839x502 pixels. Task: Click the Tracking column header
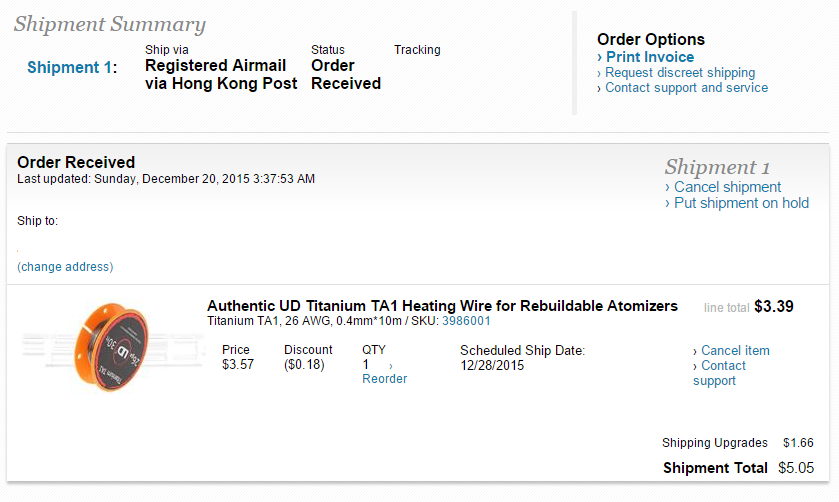pyautogui.click(x=417, y=50)
